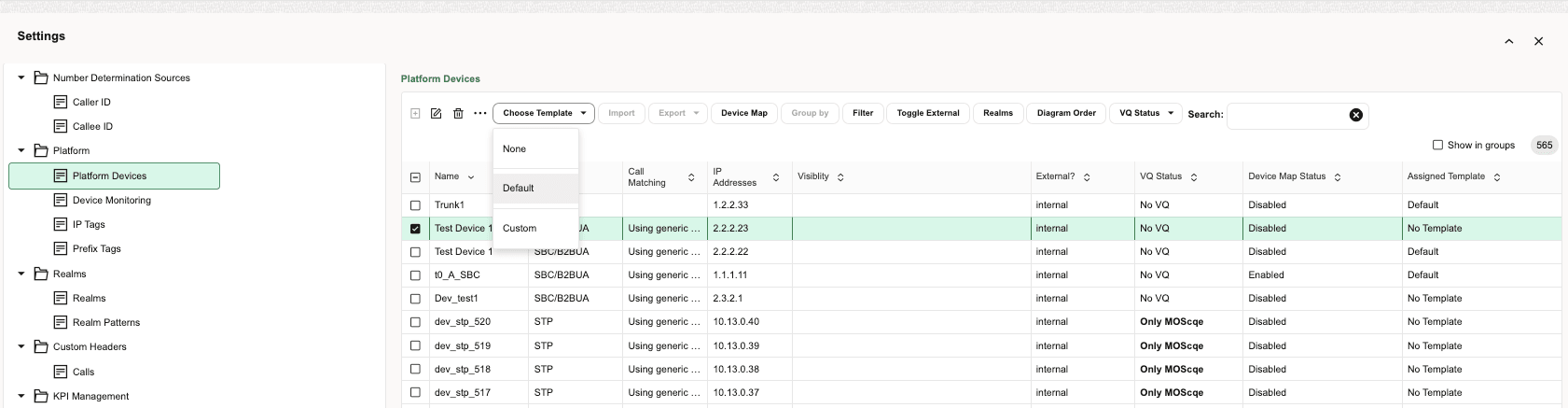
Task: Click the Device Monitoring page icon
Action: (x=61, y=200)
